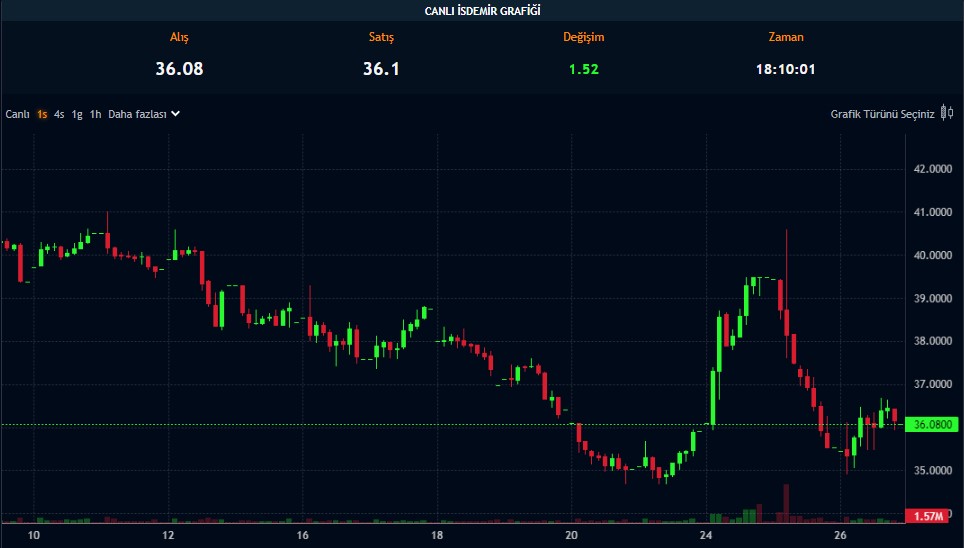The height and width of the screenshot is (548, 964).
Task: Click the chevron beside Daha fazlası
Action: click(x=176, y=114)
